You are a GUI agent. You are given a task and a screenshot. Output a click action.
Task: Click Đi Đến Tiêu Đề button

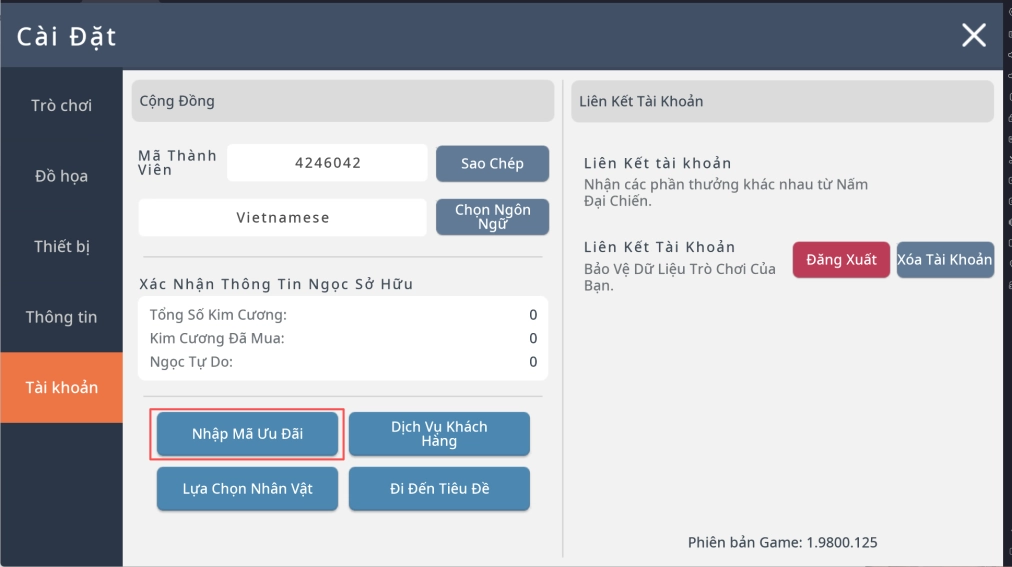[440, 489]
